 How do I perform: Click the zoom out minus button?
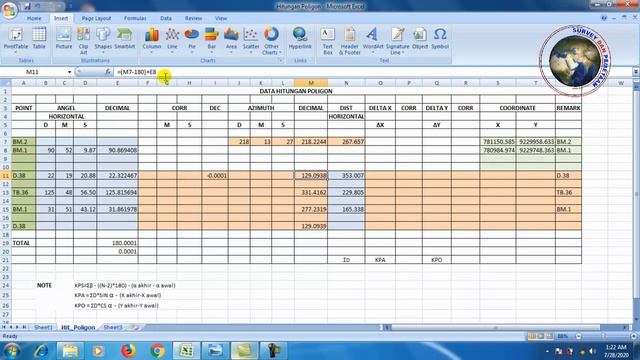(x=579, y=336)
